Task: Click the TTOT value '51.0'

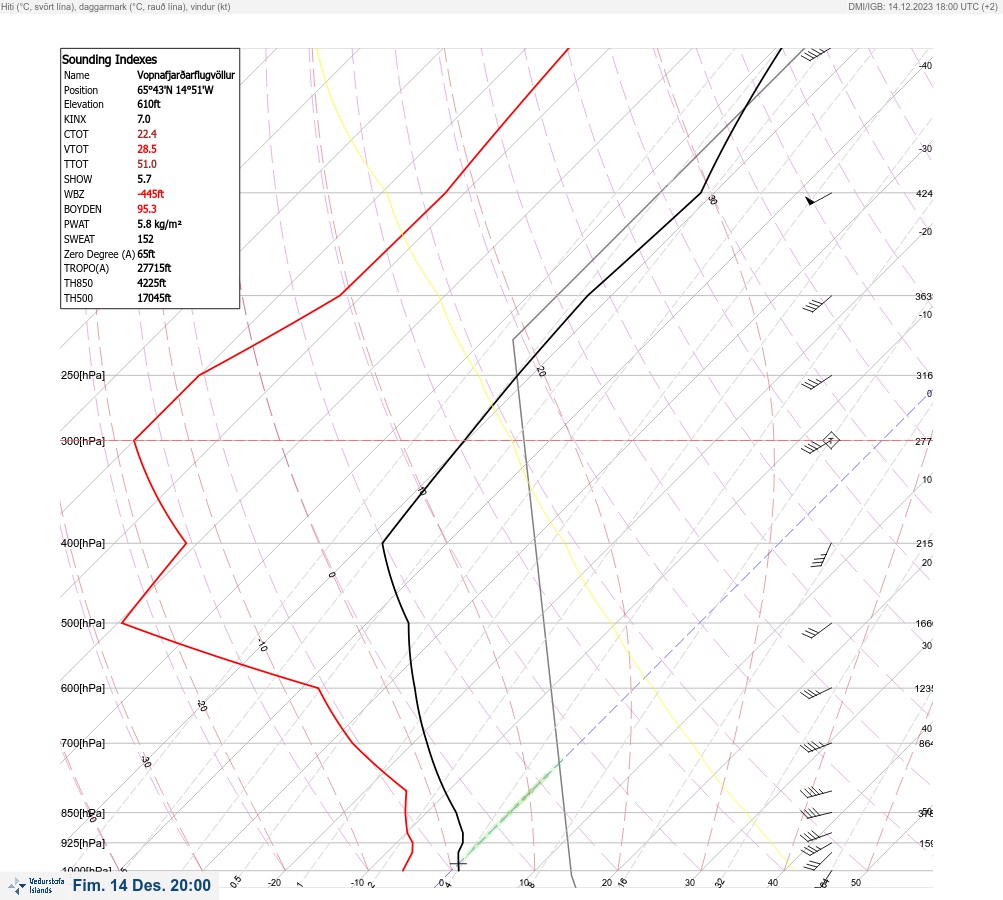Action: [x=147, y=164]
